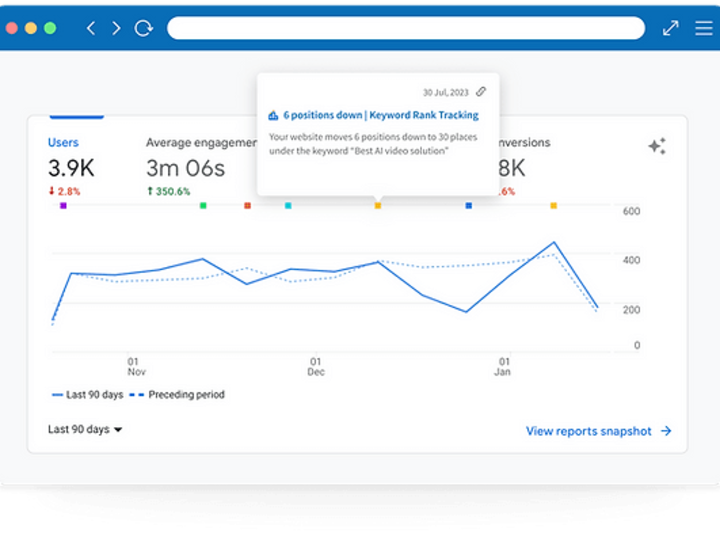Click the link icon beside 30 Jul, 2023
The image size is (720, 540).
(481, 92)
